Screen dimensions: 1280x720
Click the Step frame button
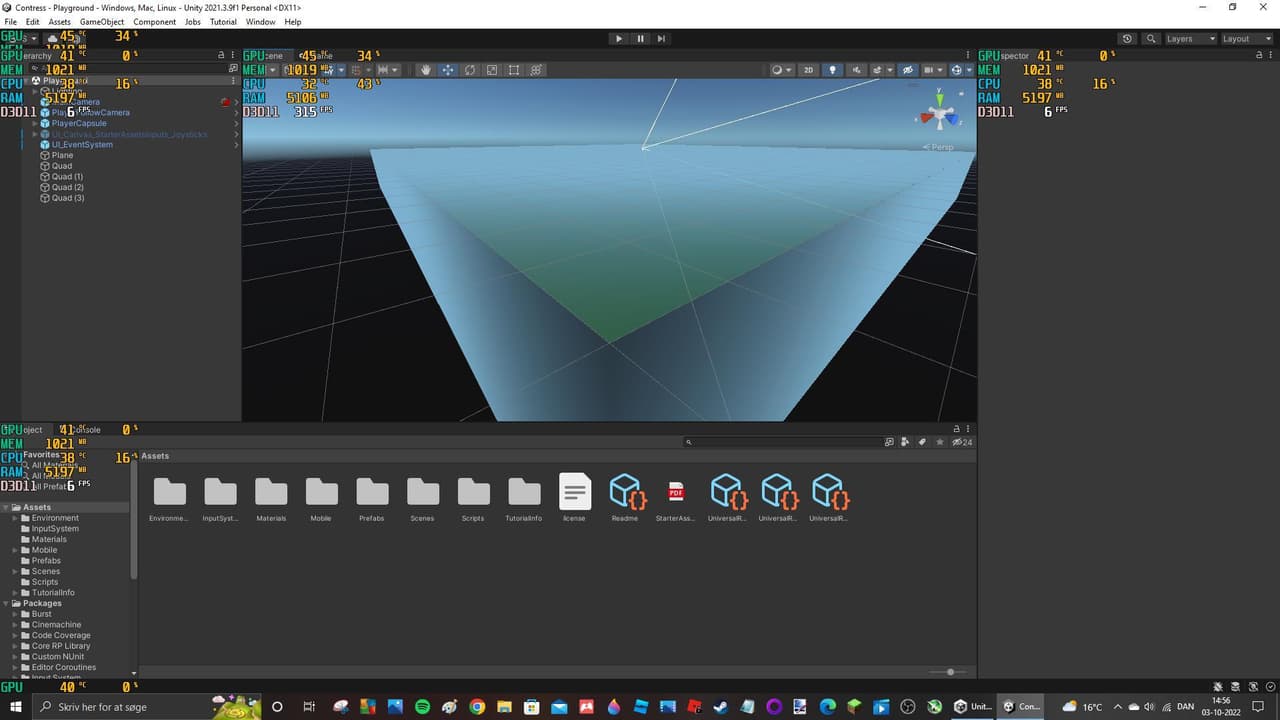(x=661, y=38)
